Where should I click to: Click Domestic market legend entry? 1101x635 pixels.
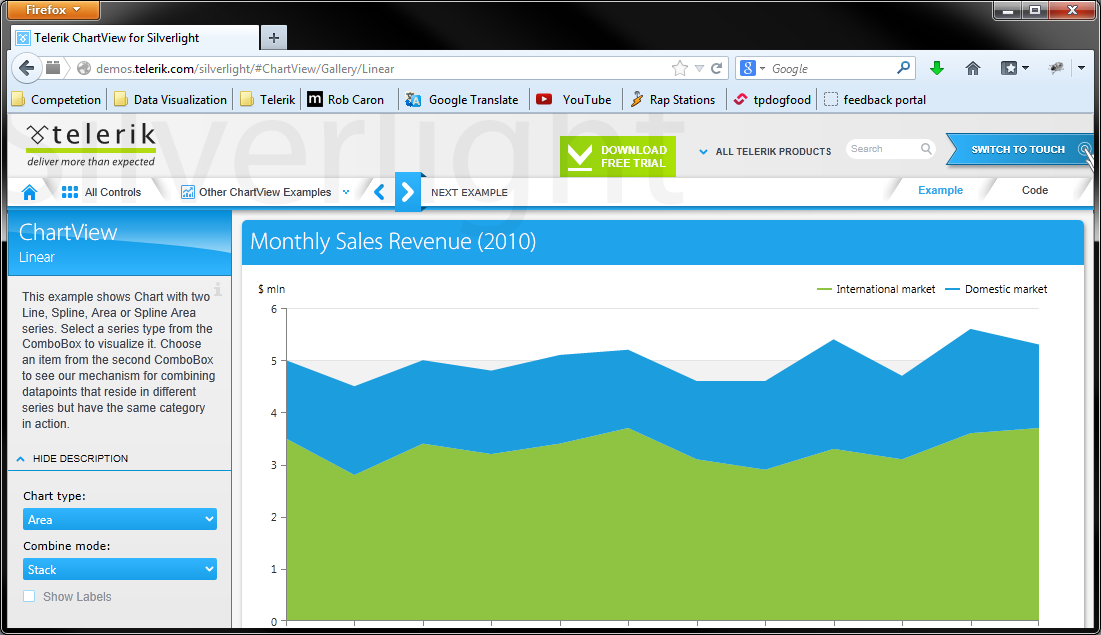[996, 289]
